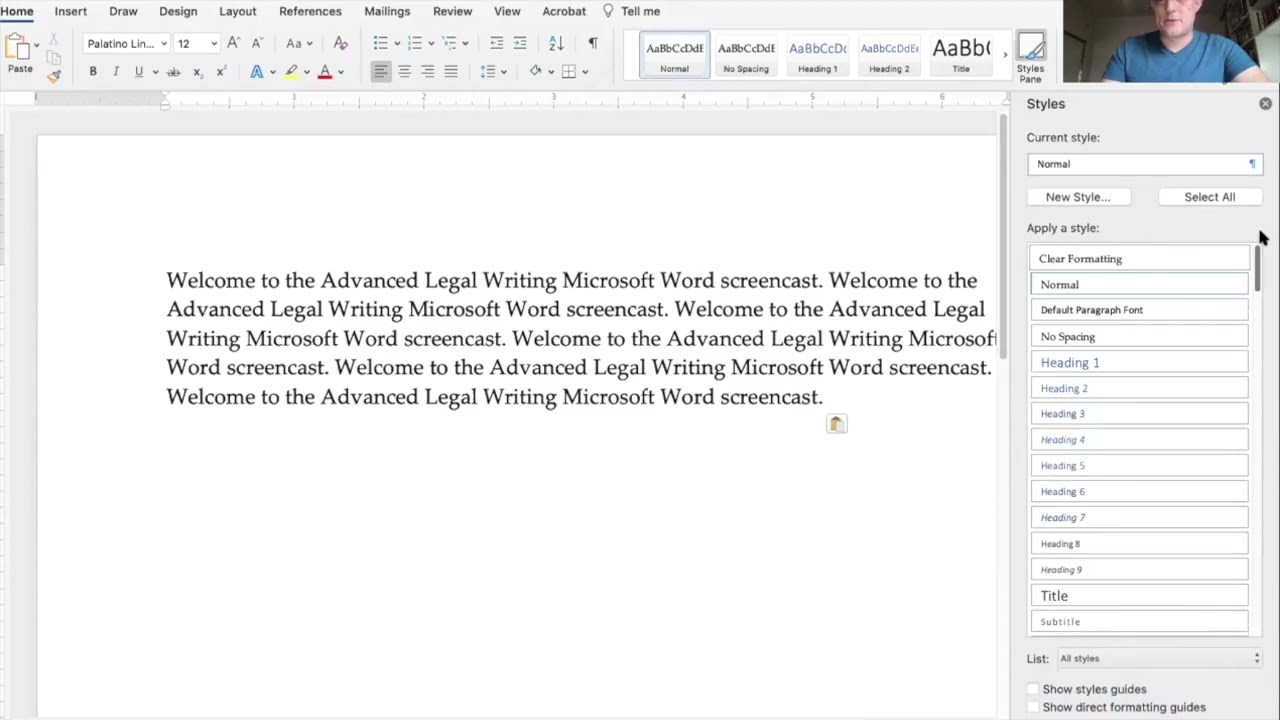Click the line spacing icon

coord(488,72)
